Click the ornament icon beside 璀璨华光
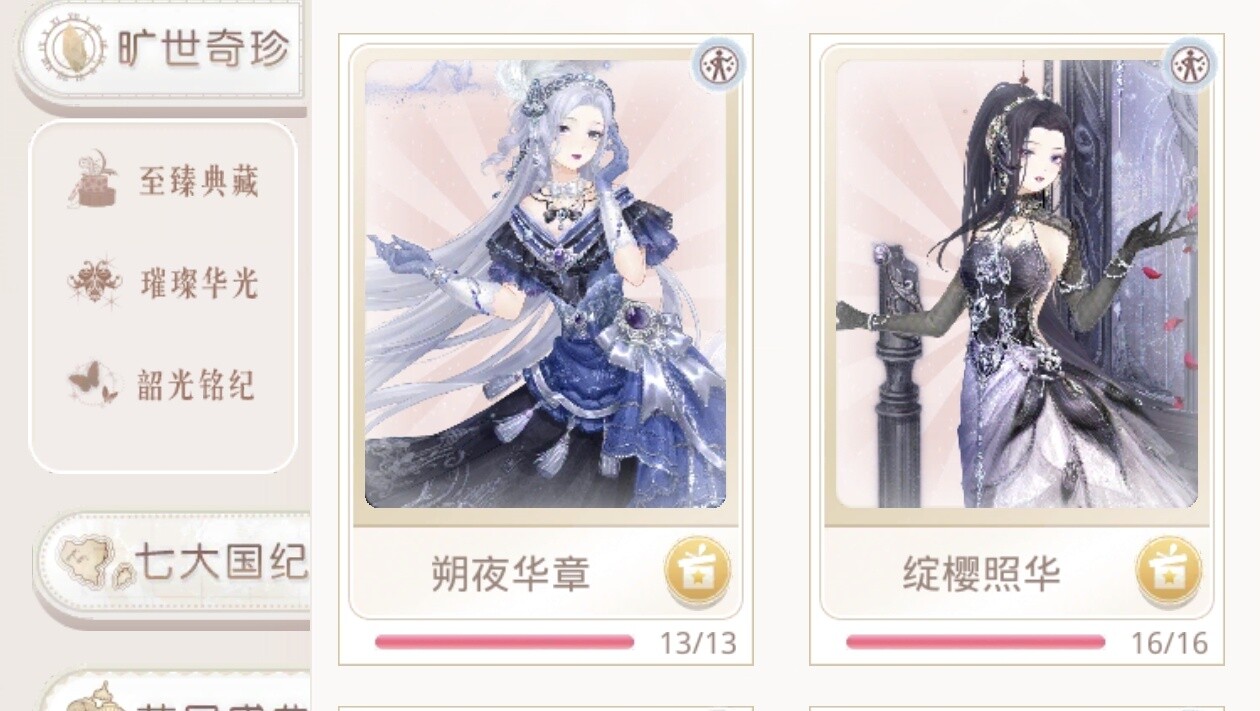Image resolution: width=1260 pixels, height=711 pixels. coord(95,282)
